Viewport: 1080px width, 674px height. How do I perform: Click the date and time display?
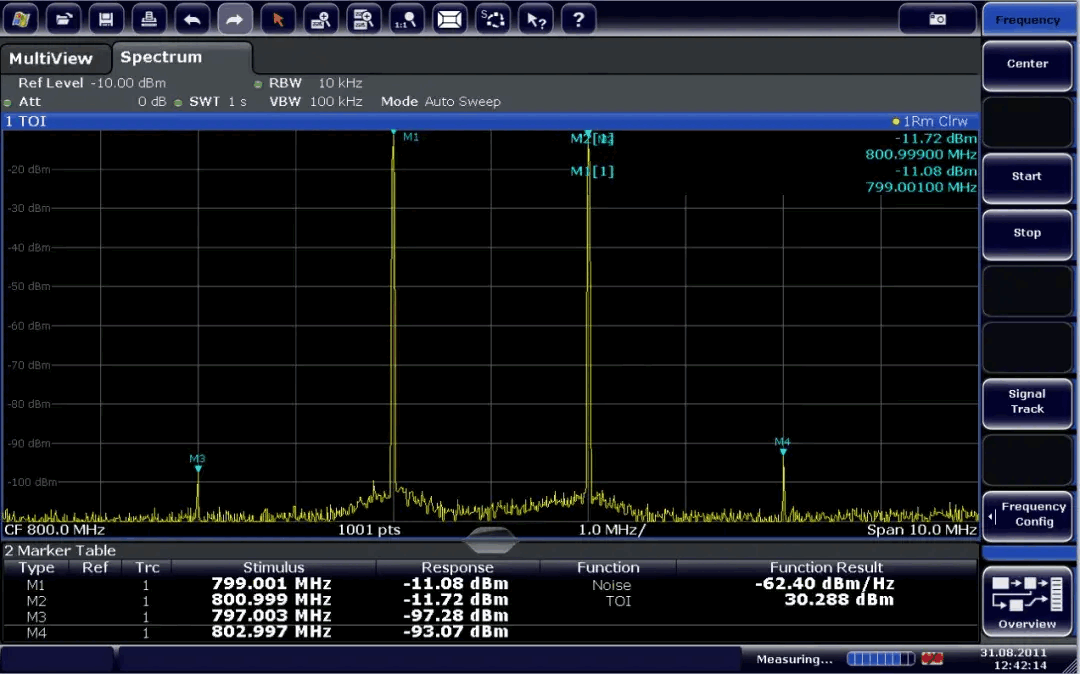pos(1012,659)
